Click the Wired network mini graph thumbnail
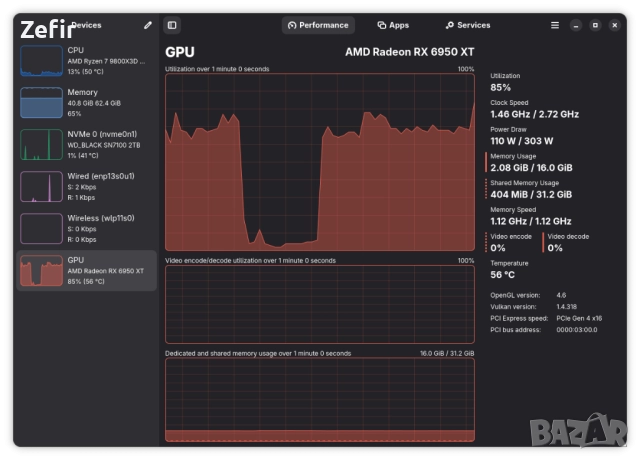This screenshot has height=460, width=640. 41,187
